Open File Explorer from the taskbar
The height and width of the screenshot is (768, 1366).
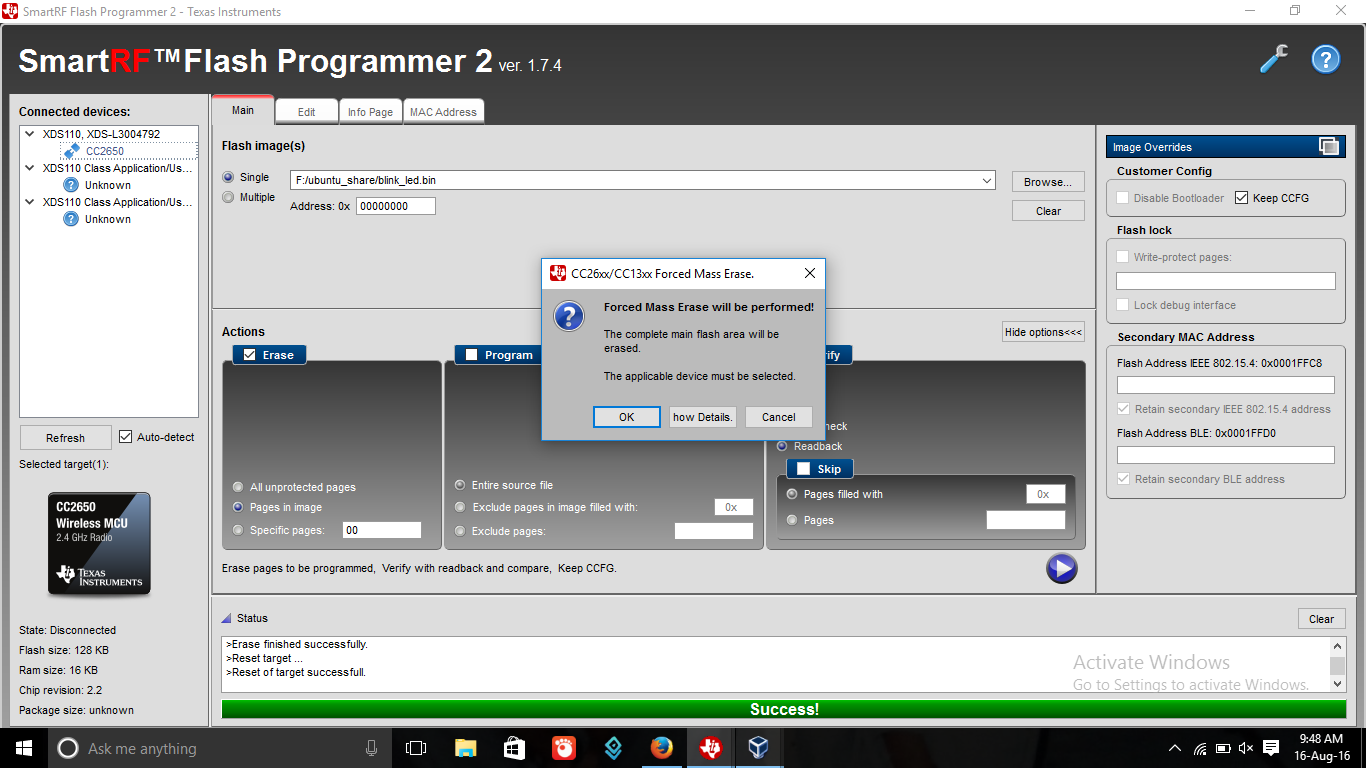[465, 748]
